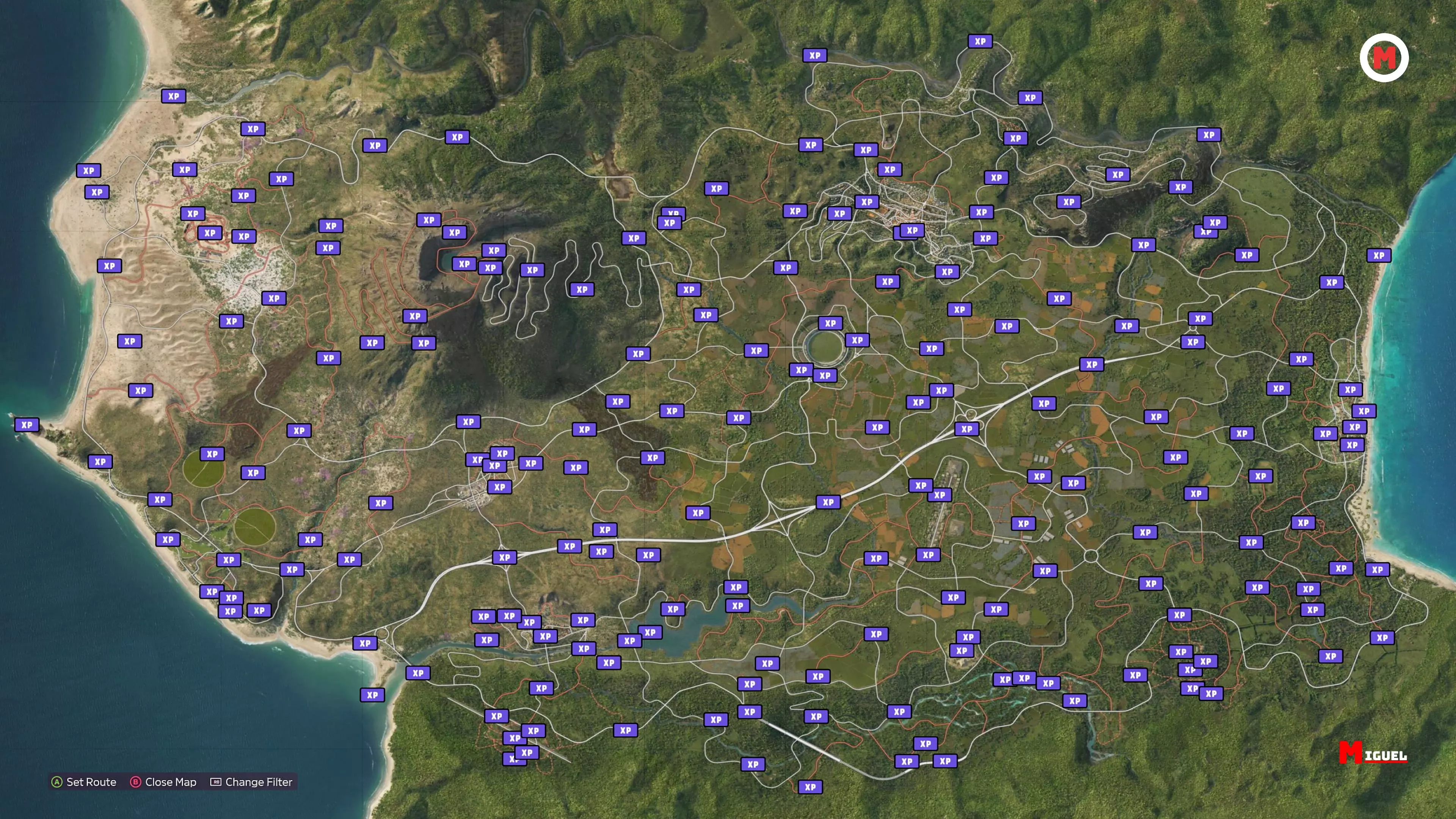Select the southernmost XP board marker
The height and width of the screenshot is (819, 1456).
(810, 787)
